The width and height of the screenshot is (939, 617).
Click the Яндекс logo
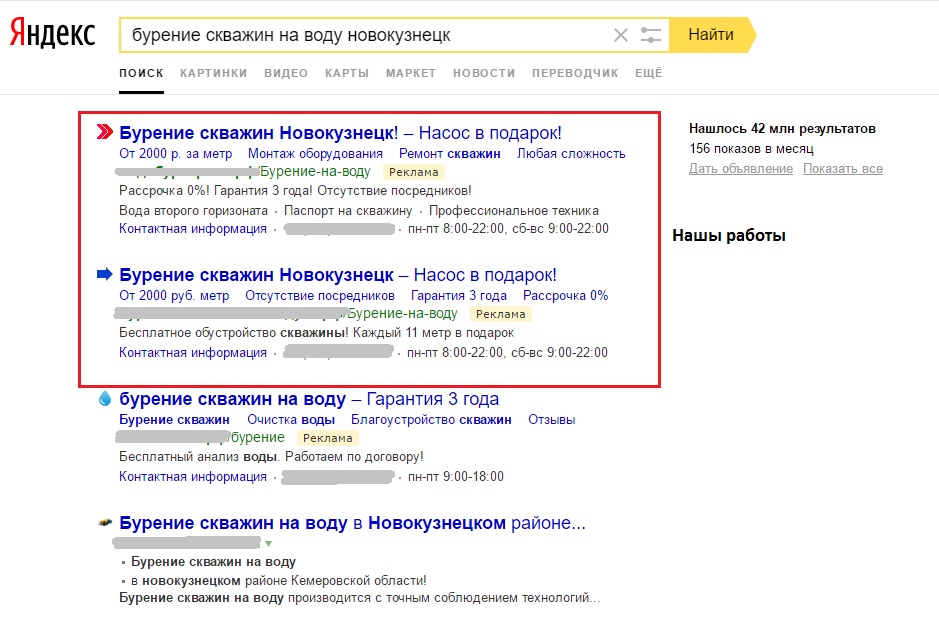[53, 32]
